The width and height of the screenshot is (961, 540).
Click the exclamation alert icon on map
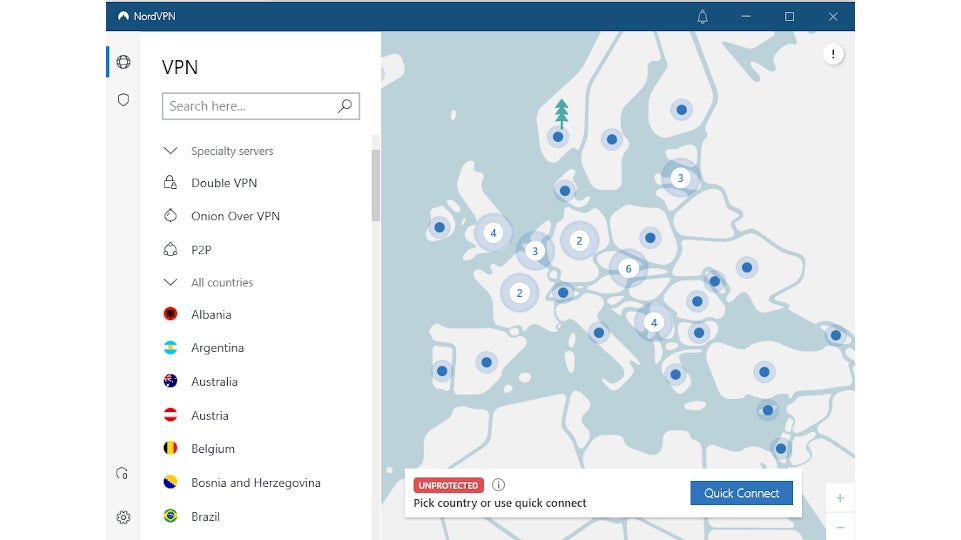tap(833, 55)
